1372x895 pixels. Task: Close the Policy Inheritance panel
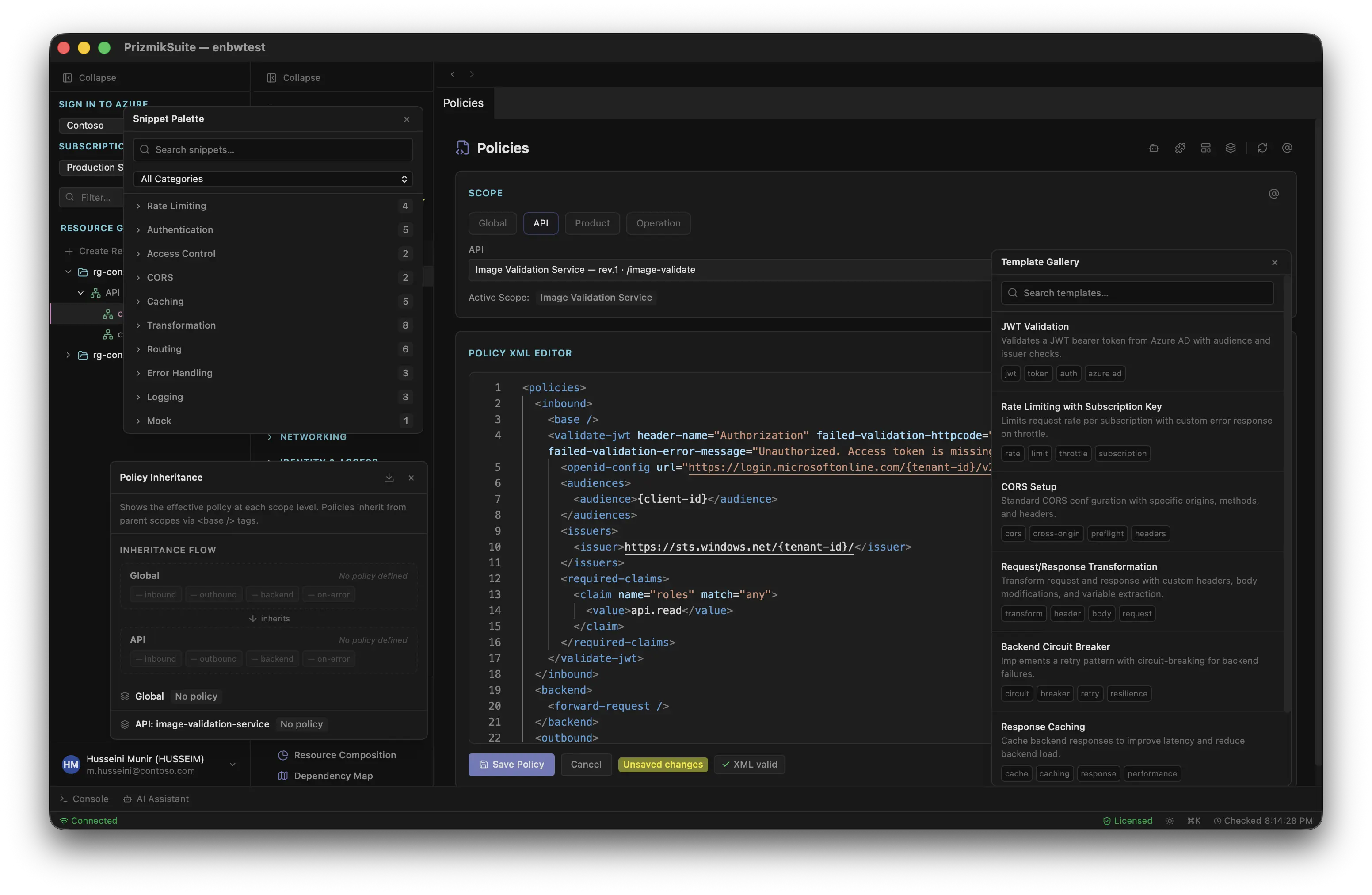pyautogui.click(x=411, y=478)
